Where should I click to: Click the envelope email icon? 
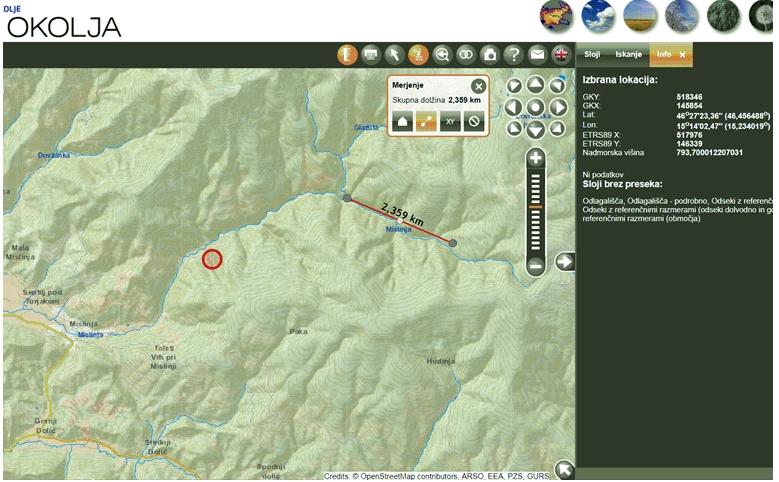click(538, 55)
